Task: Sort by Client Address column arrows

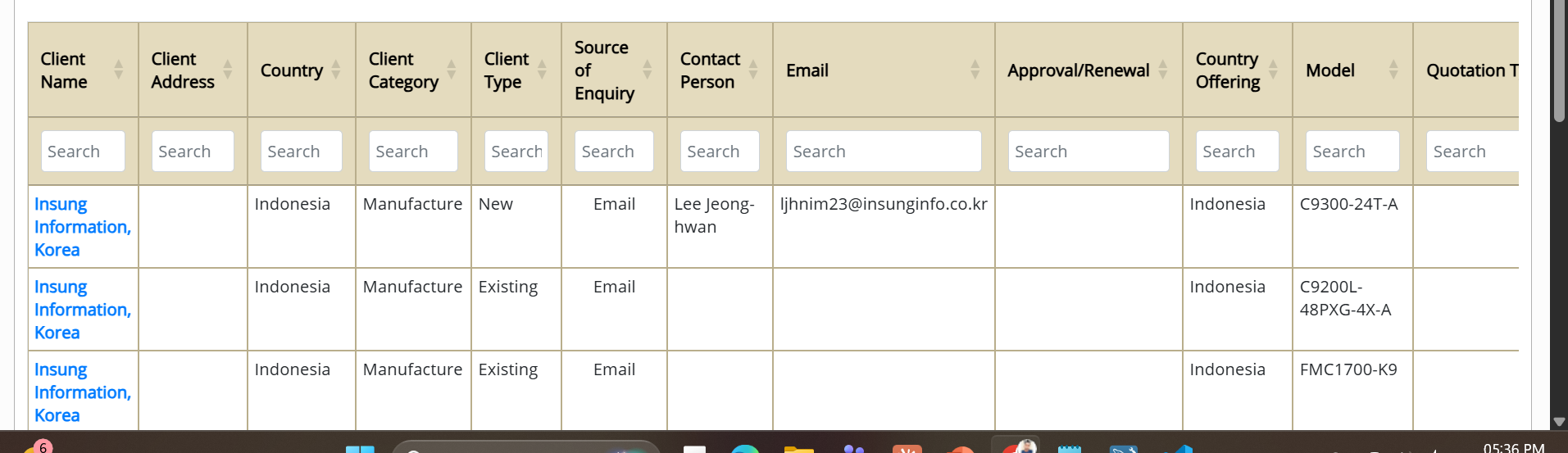Action: click(228, 70)
